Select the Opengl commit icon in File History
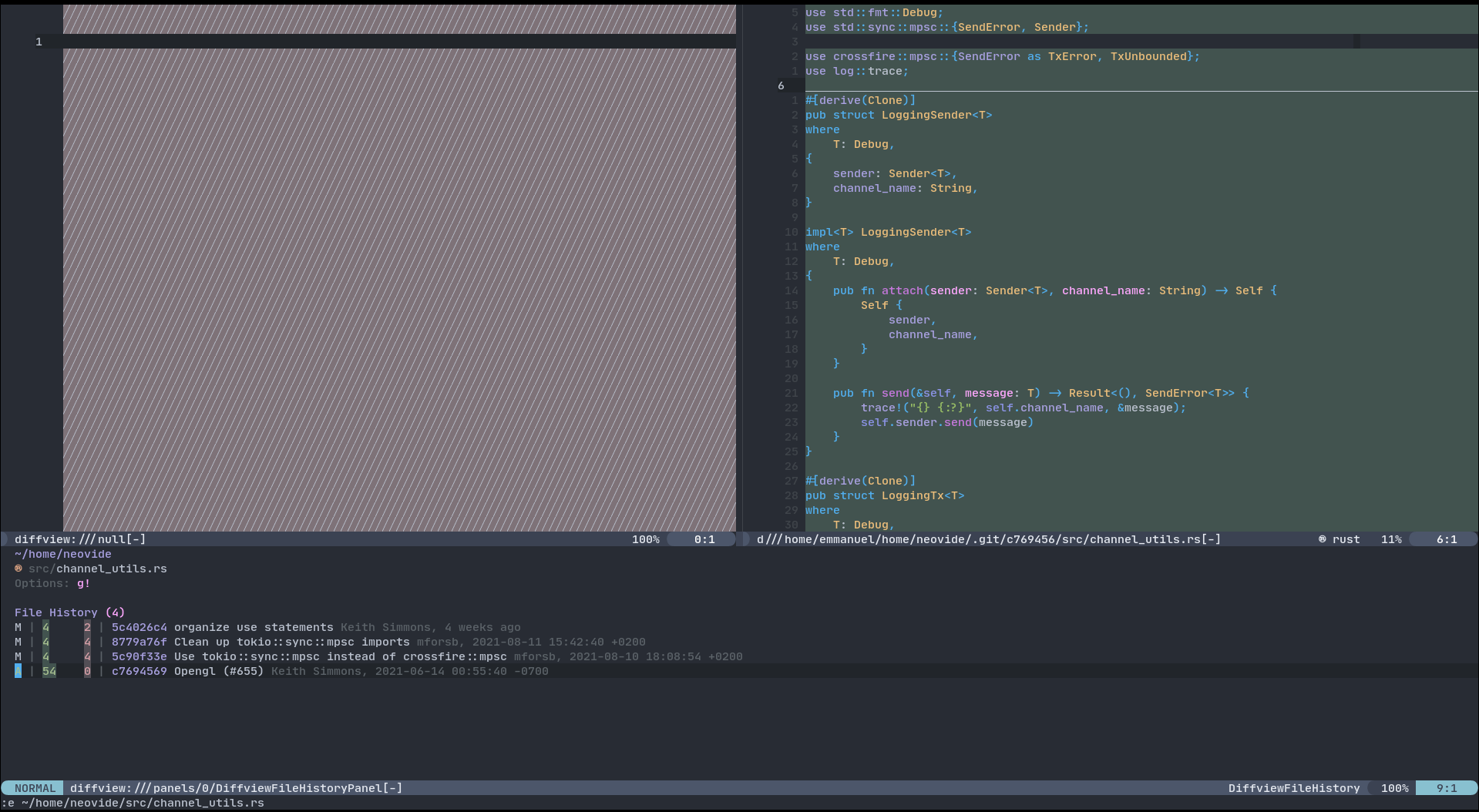 tap(18, 671)
